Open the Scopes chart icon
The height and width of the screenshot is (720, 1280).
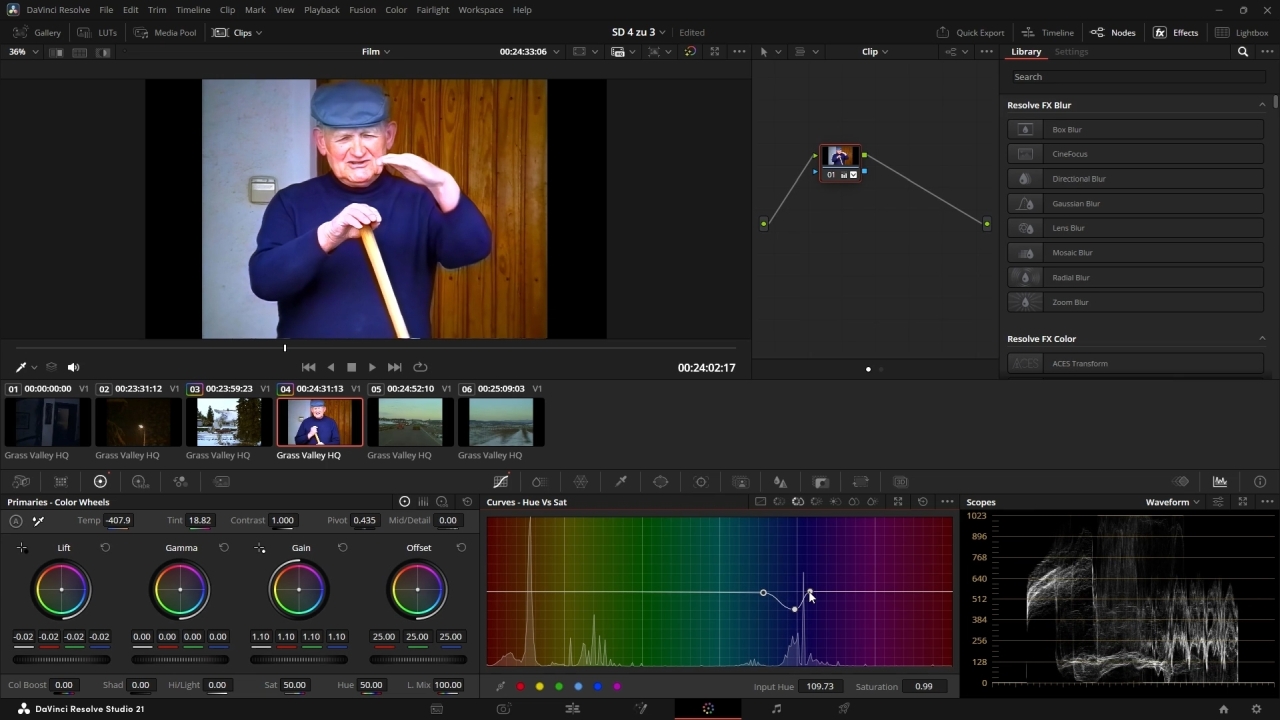click(1220, 481)
